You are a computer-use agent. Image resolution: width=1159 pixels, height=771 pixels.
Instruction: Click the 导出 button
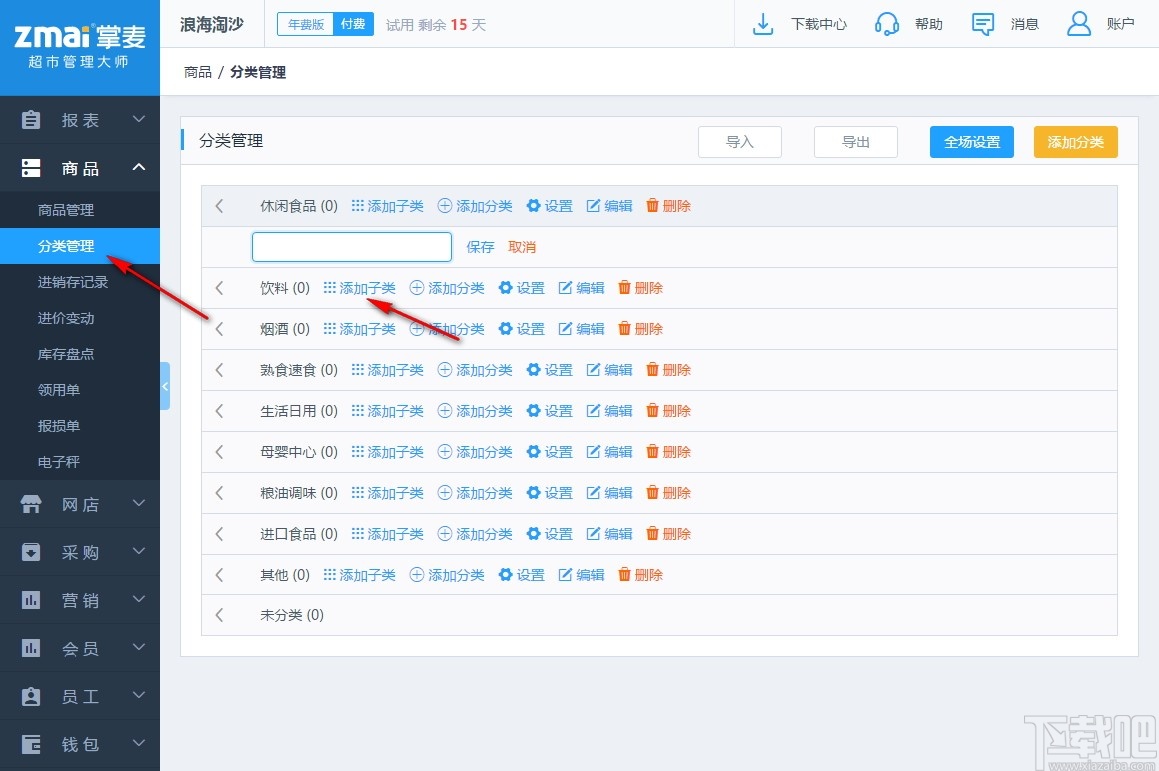[x=855, y=142]
